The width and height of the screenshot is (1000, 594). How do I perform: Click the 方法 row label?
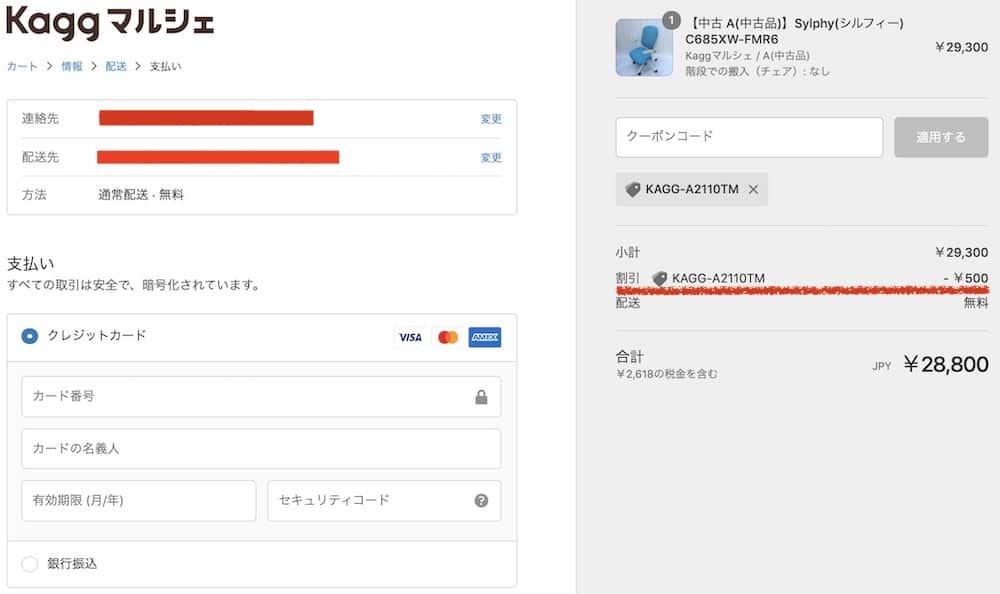[x=34, y=195]
